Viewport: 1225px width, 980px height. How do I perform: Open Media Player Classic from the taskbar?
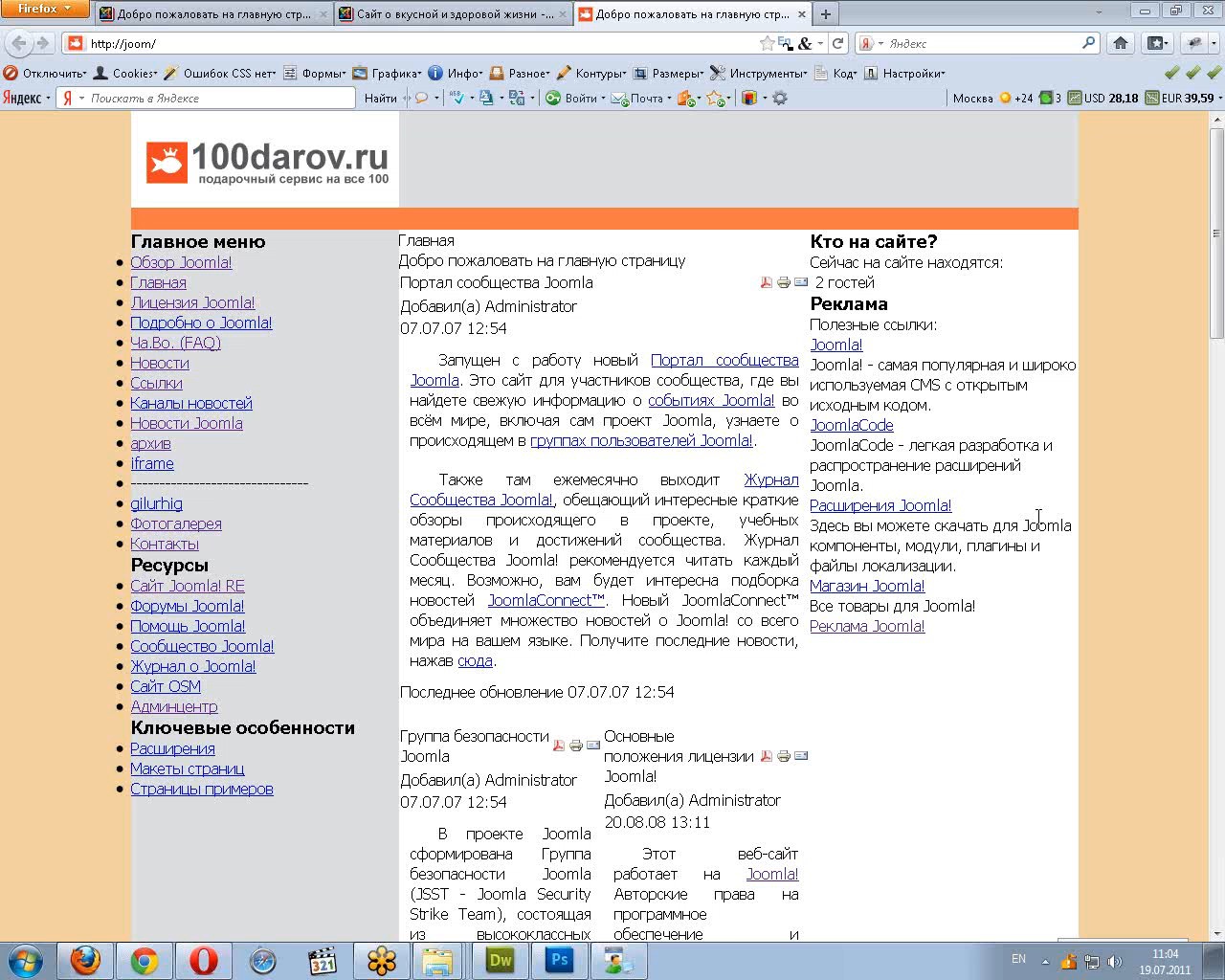click(x=323, y=960)
